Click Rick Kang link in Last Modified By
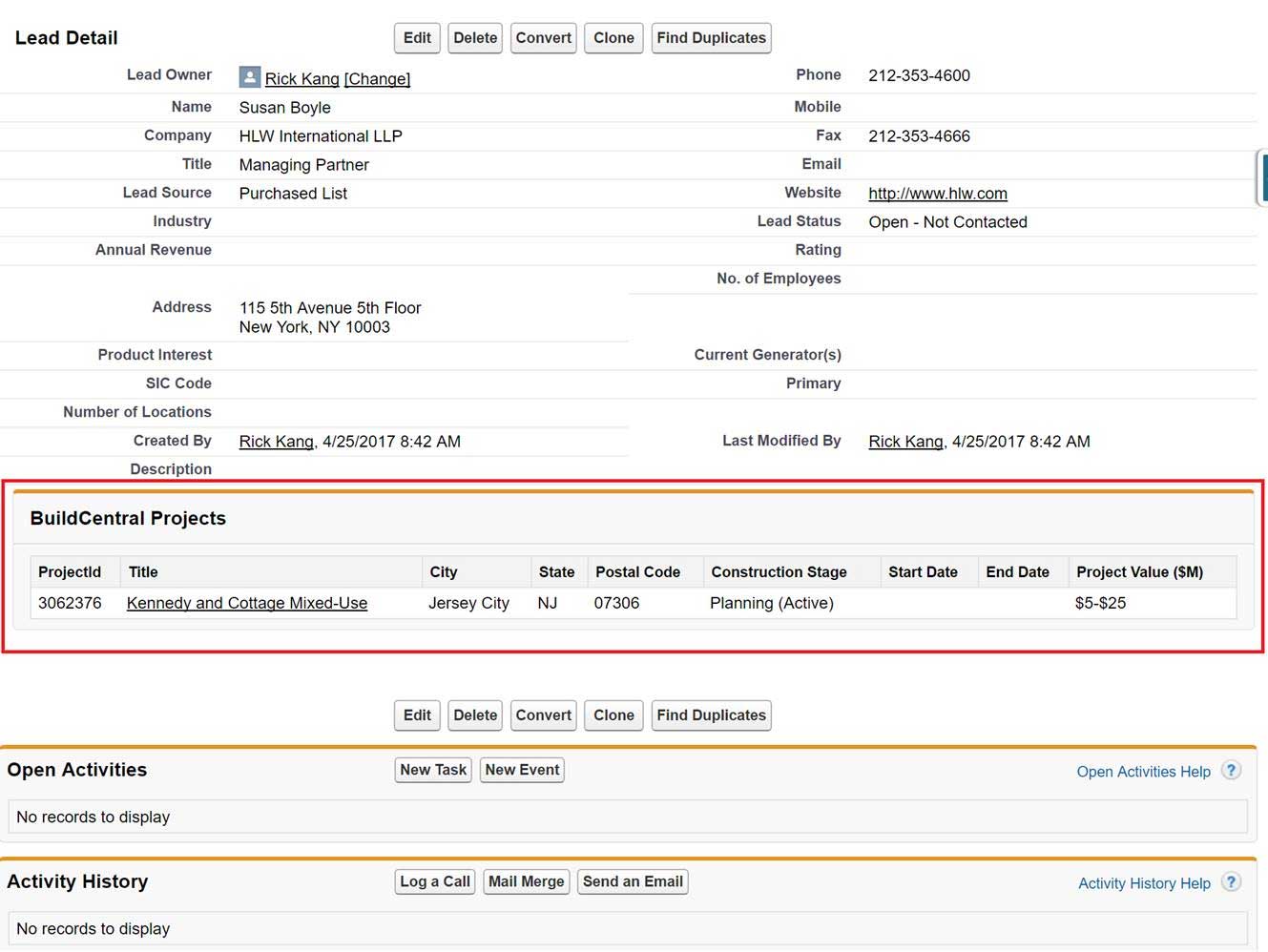1268x952 pixels. (905, 442)
